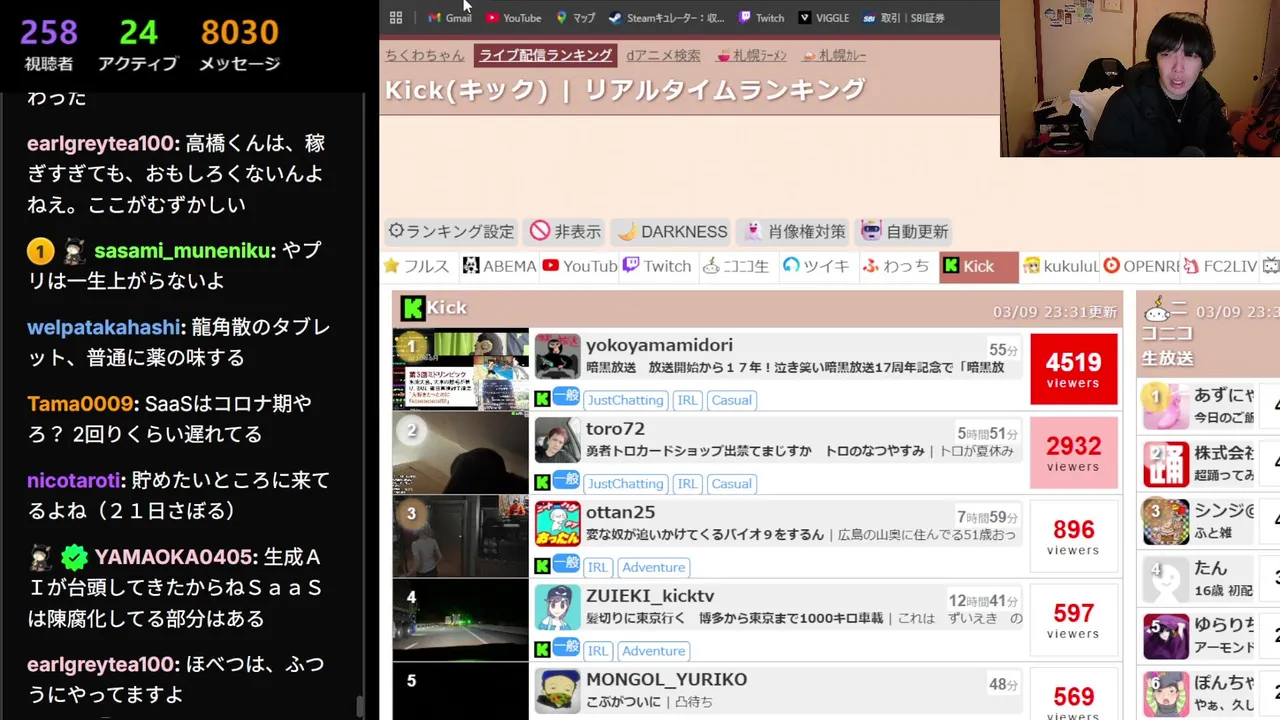Switch to OPENREC tab
The height and width of the screenshot is (720, 1280).
click(x=1140, y=266)
